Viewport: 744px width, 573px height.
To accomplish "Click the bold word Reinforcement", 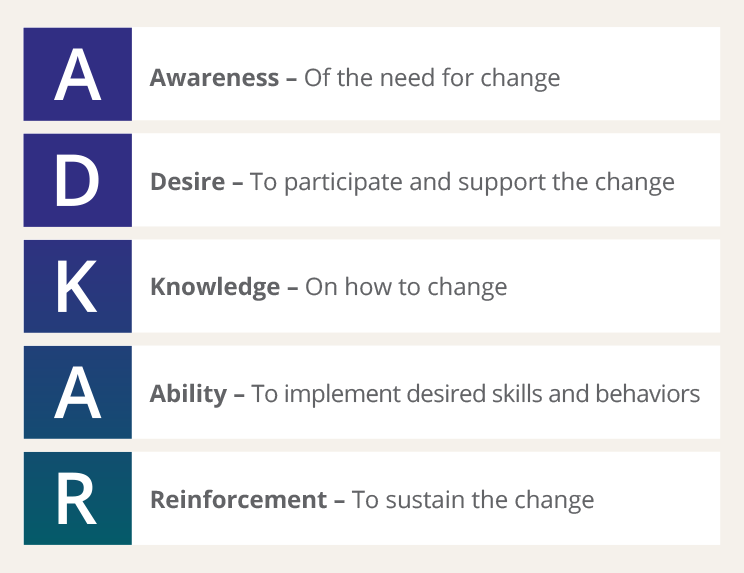I will click(240, 499).
